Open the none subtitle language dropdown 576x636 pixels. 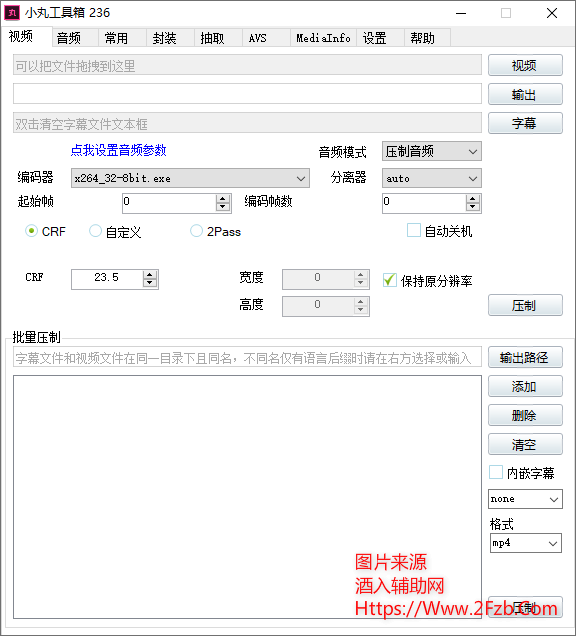coord(525,499)
